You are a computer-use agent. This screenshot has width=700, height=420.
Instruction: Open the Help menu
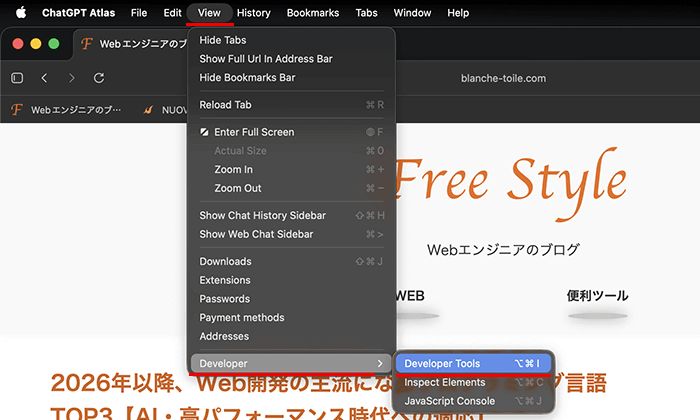coord(458,13)
